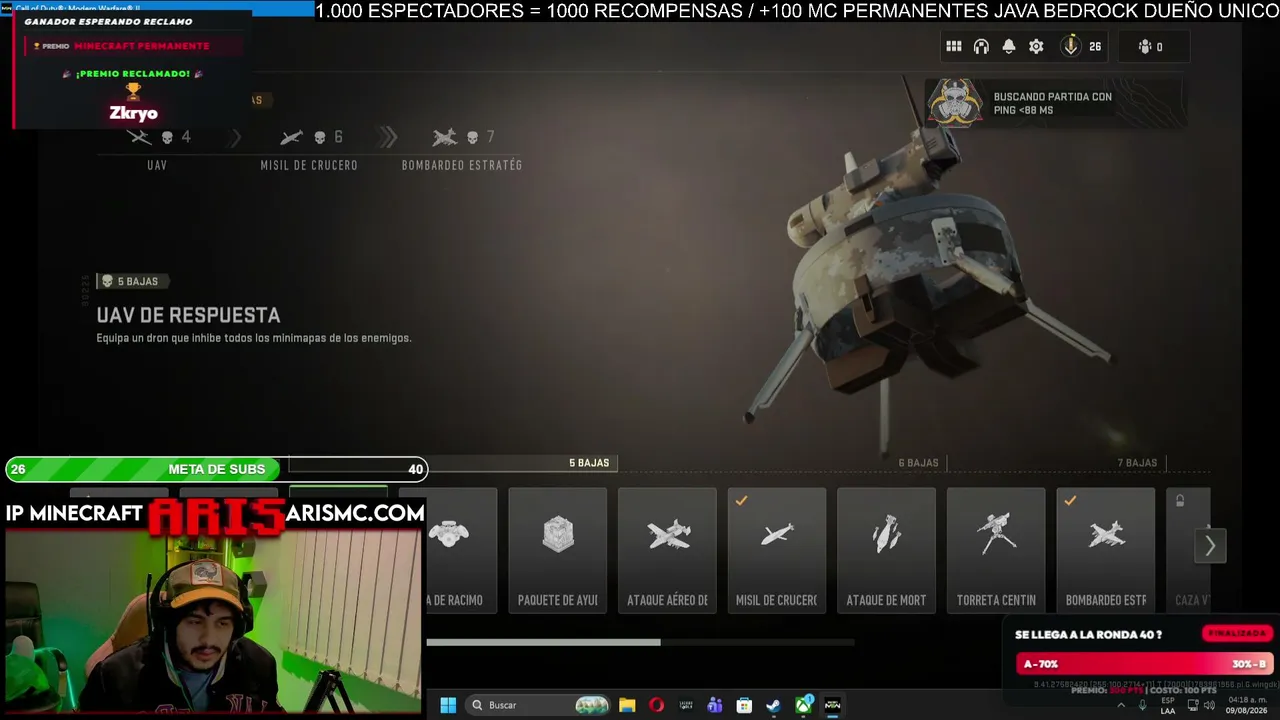The height and width of the screenshot is (720, 1280).
Task: Open the dark square app on taskbar
Action: click(x=685, y=705)
